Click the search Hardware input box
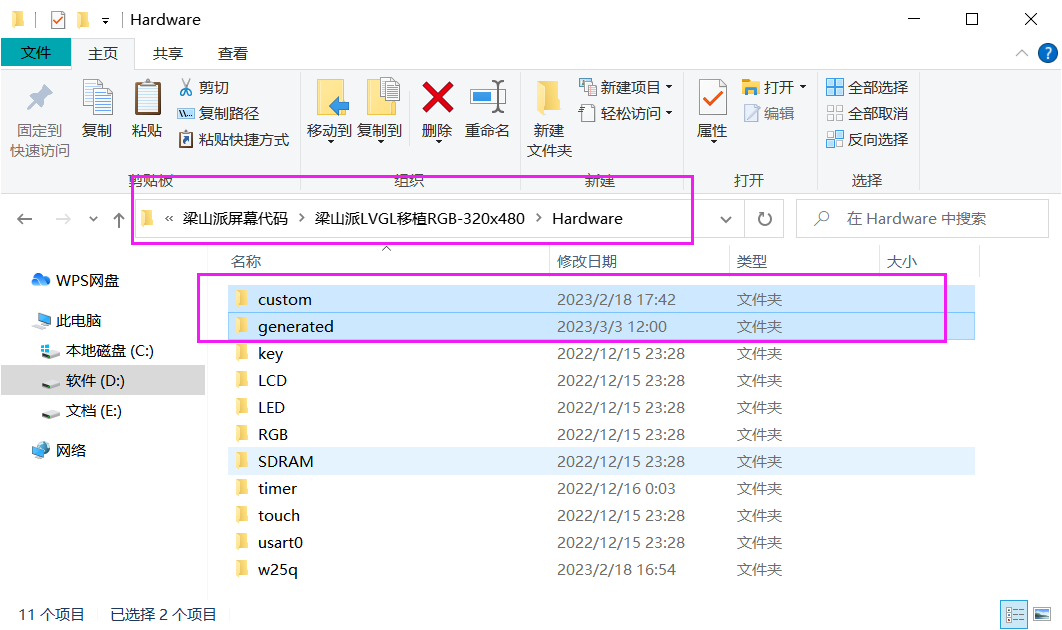This screenshot has height=630, width=1062. [x=922, y=219]
